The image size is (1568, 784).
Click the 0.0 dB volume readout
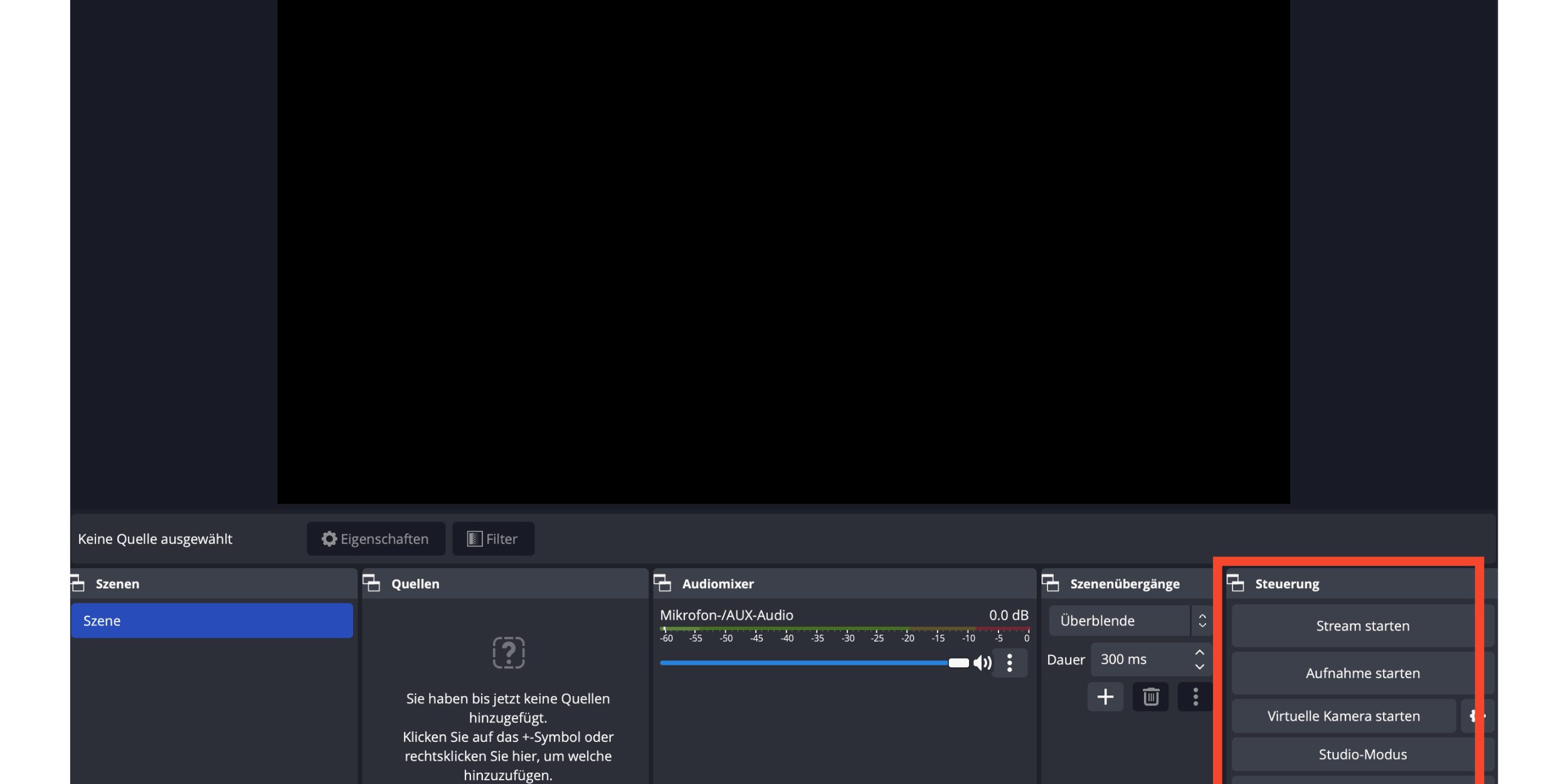pos(1009,615)
